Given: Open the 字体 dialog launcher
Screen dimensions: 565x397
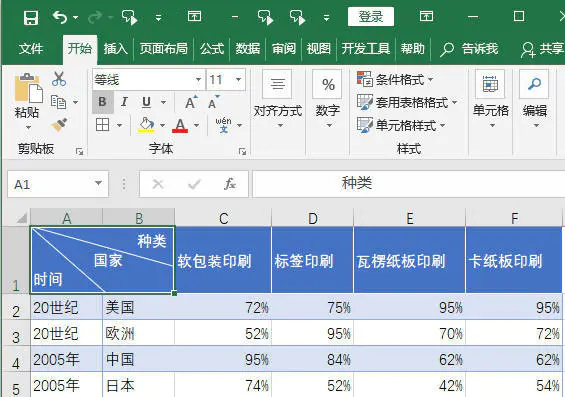Looking at the screenshot, I should (243, 151).
